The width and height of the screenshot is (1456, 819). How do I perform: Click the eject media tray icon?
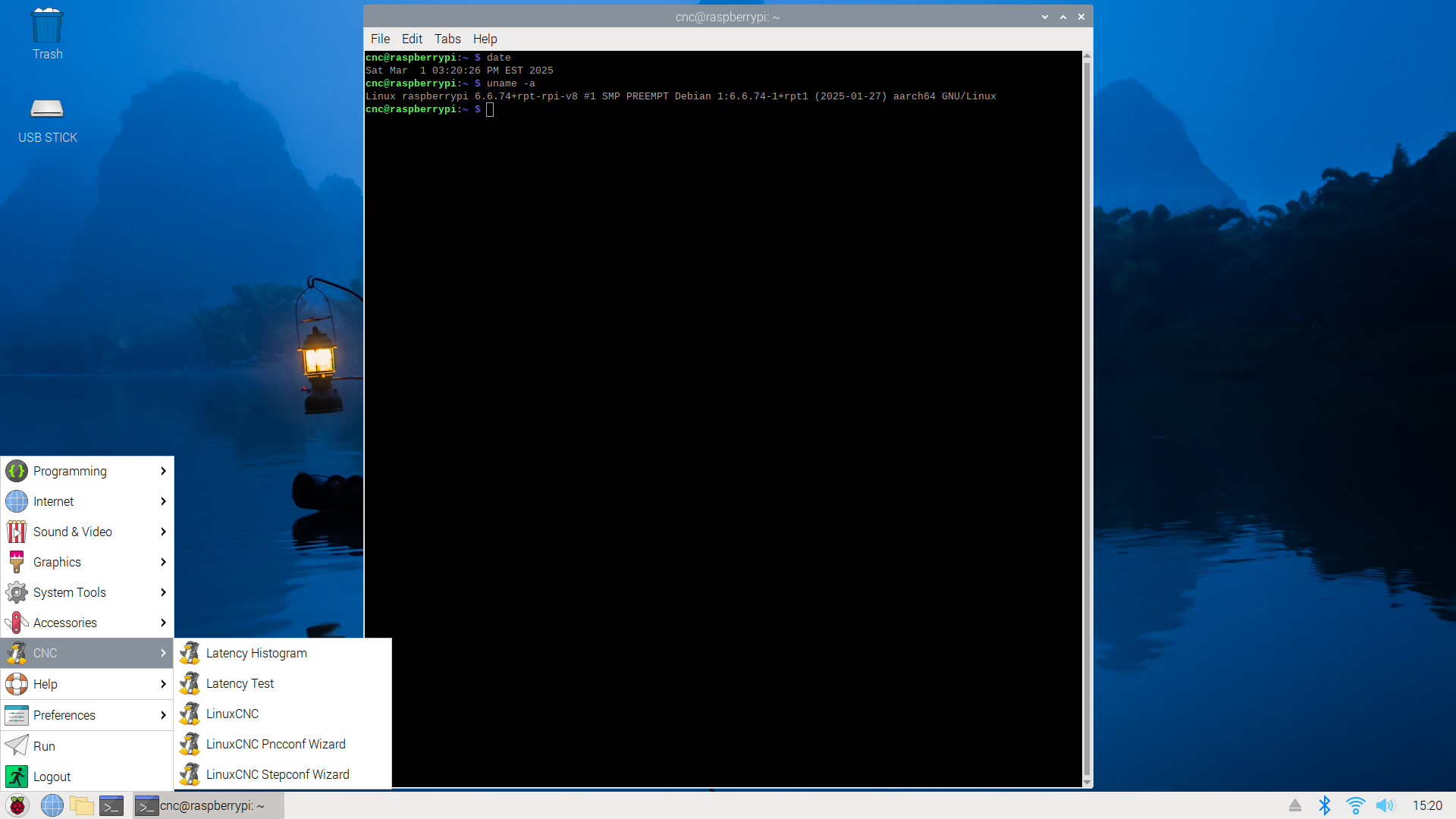tap(1295, 805)
